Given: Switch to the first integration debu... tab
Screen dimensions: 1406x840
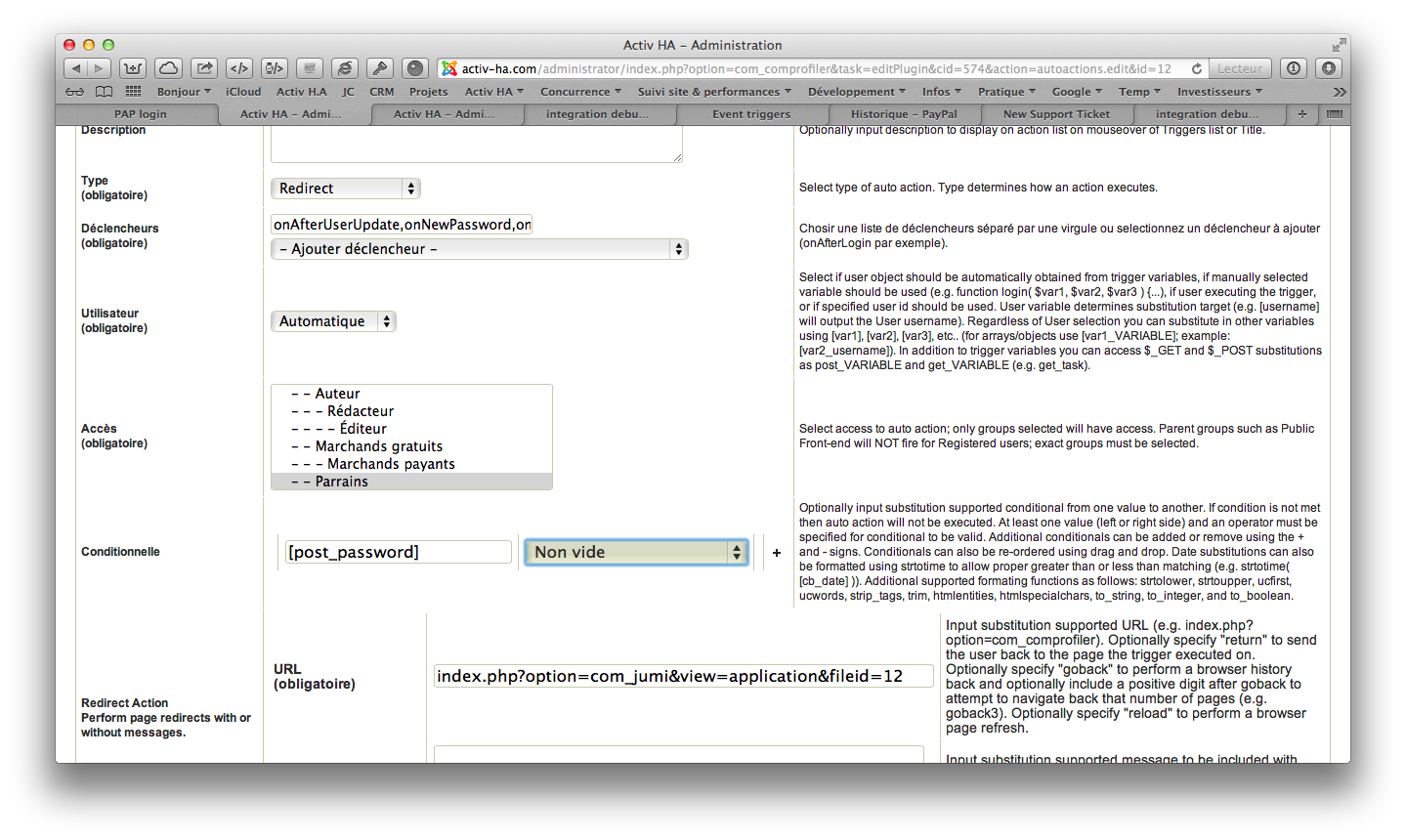Looking at the screenshot, I should [x=598, y=114].
